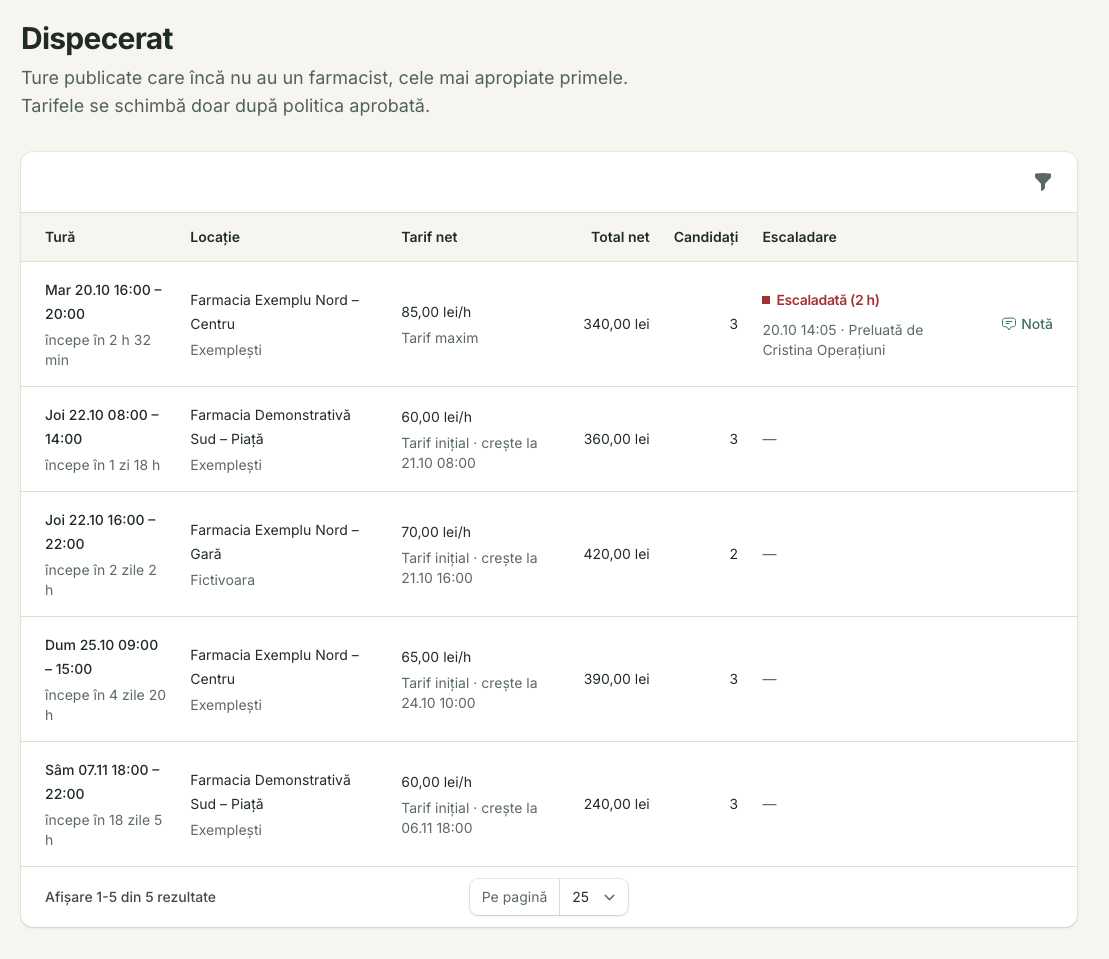Click the red Escaladată status square

coord(766,300)
